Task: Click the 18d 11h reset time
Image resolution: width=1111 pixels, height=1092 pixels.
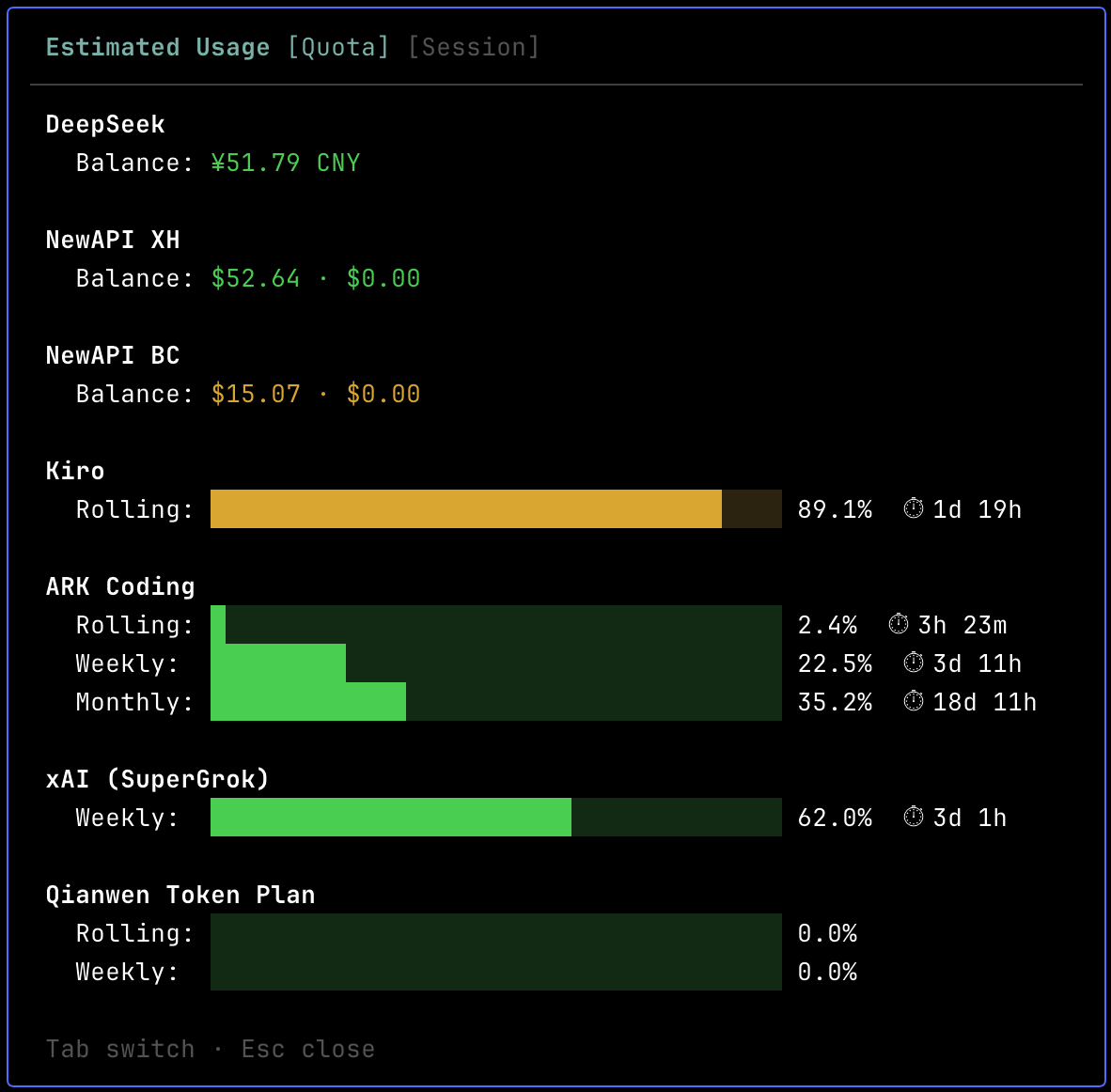Action: pos(985,702)
